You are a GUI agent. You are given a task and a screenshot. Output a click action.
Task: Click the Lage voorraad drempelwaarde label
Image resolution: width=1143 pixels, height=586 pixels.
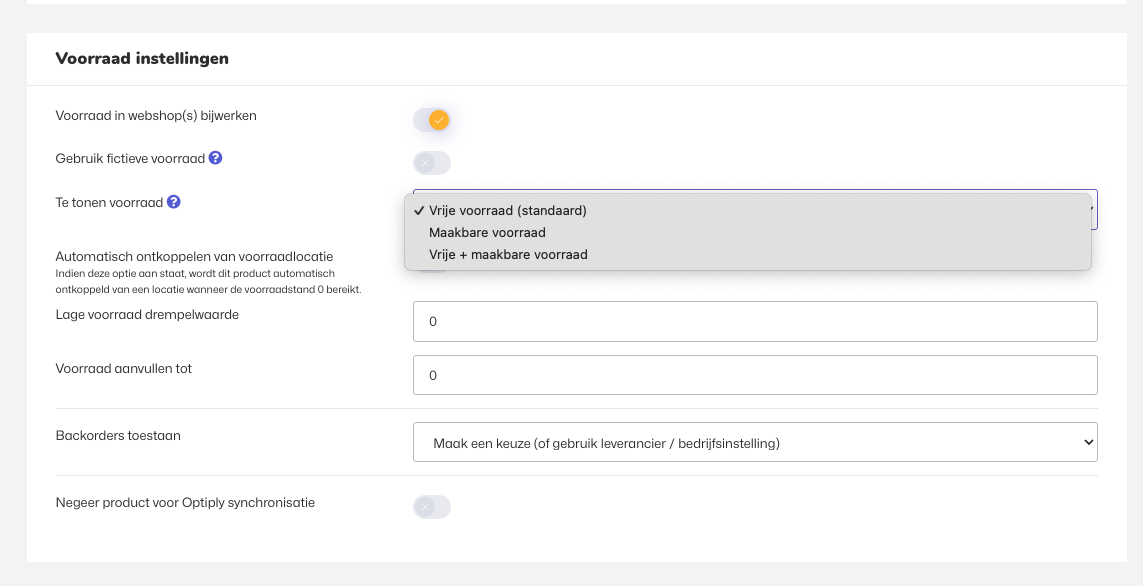pos(147,315)
